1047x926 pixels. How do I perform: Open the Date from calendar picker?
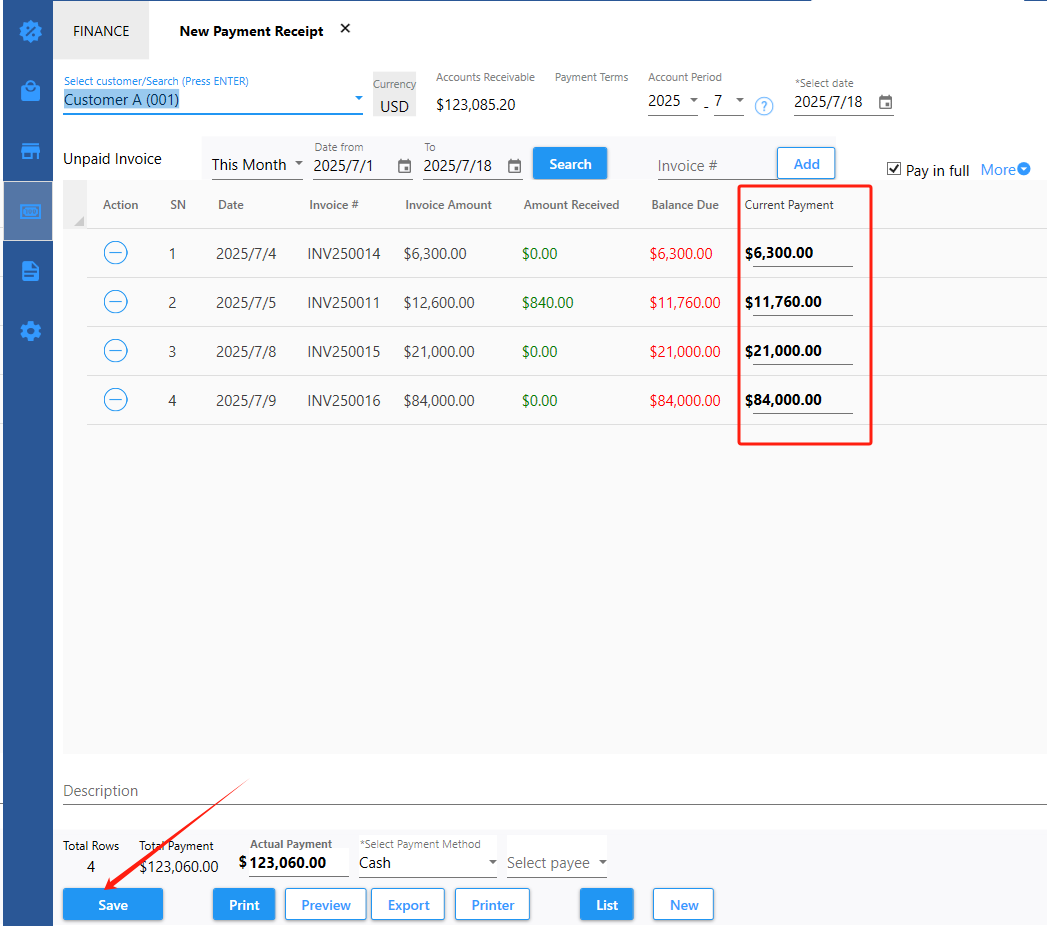tap(404, 166)
